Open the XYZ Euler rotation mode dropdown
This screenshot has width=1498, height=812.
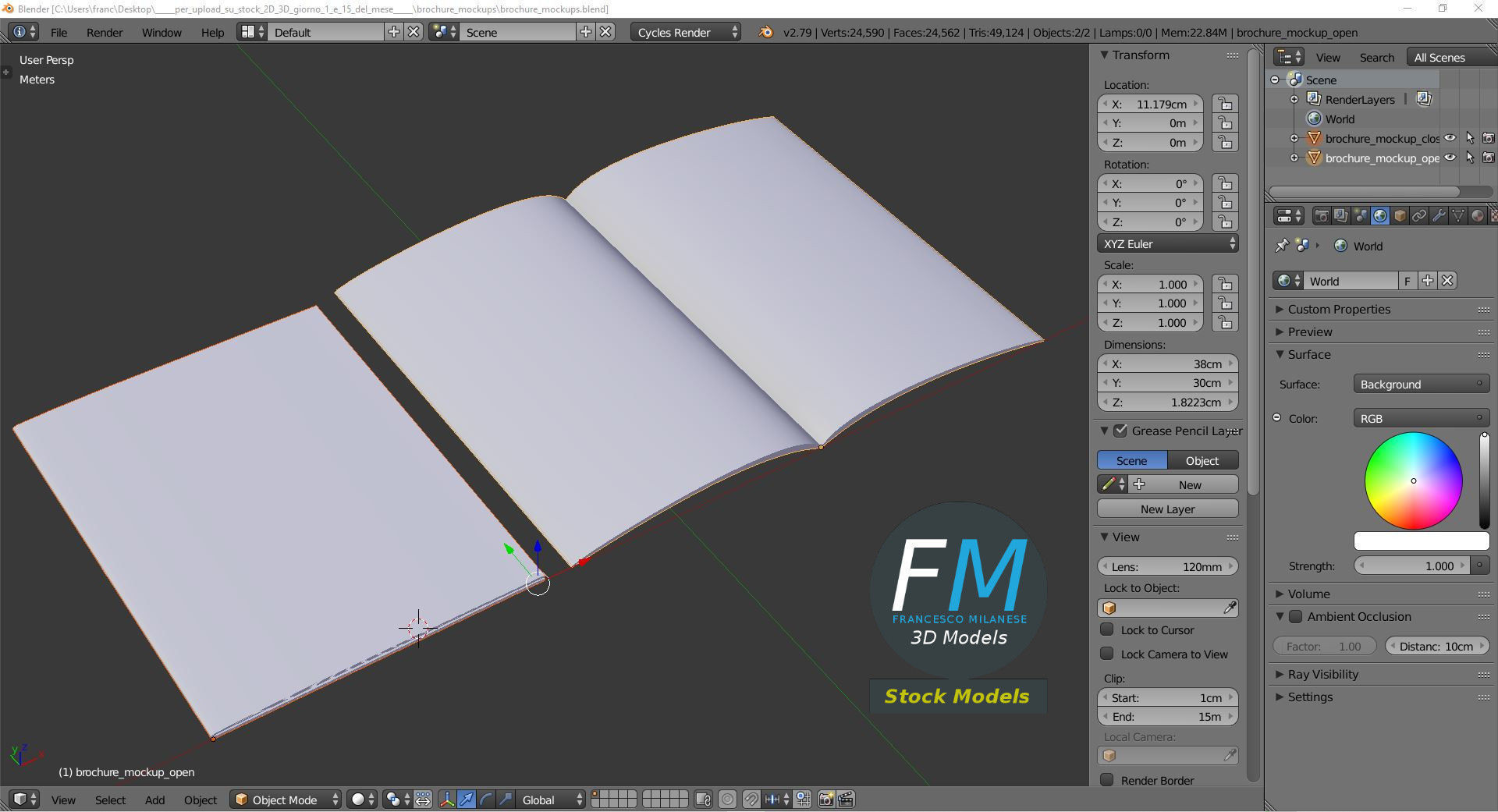pos(1168,243)
